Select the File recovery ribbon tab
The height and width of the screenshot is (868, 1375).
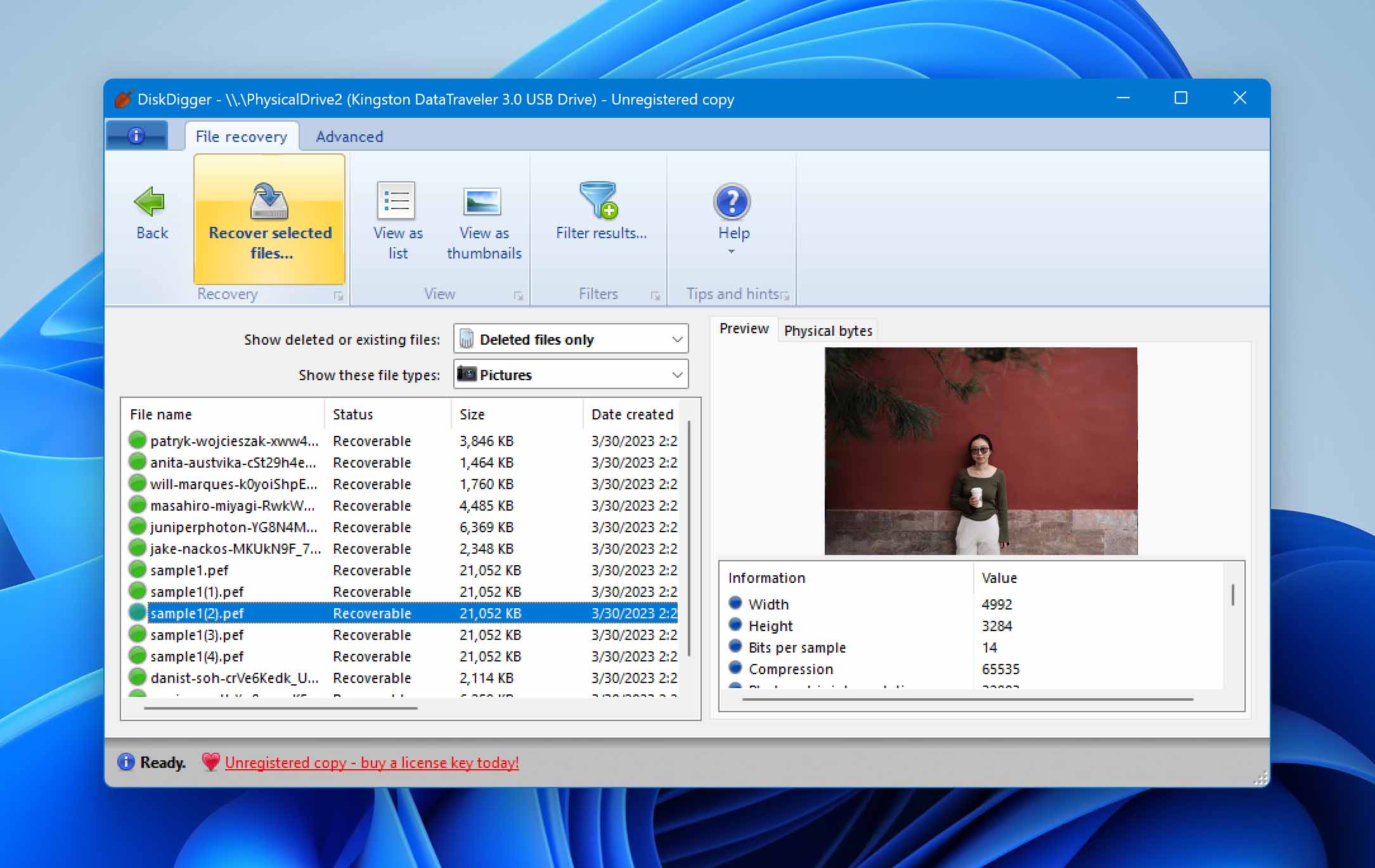[242, 136]
